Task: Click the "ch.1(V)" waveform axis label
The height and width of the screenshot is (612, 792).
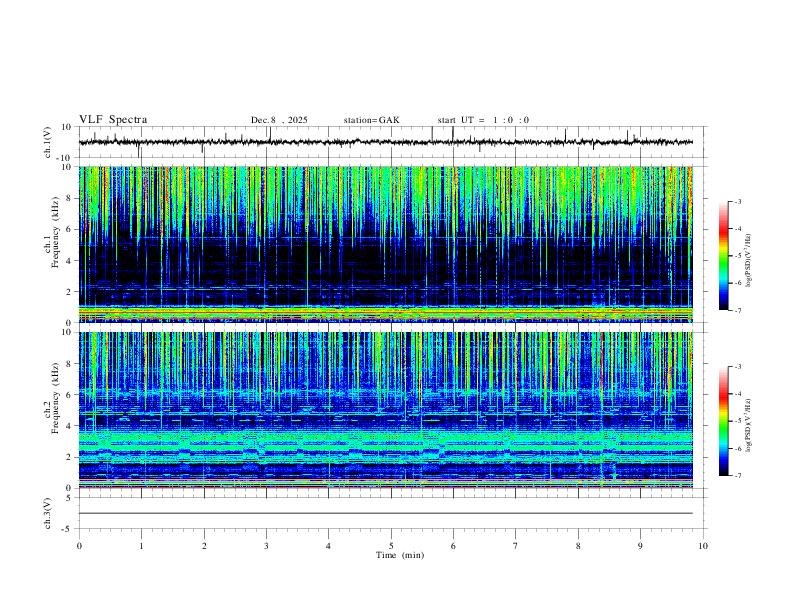Action: [x=47, y=142]
